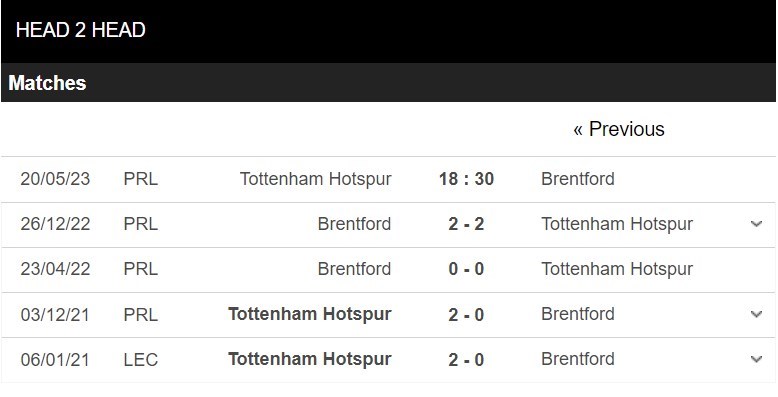Click the 2 - 0 score on 03/12/21

466,315
